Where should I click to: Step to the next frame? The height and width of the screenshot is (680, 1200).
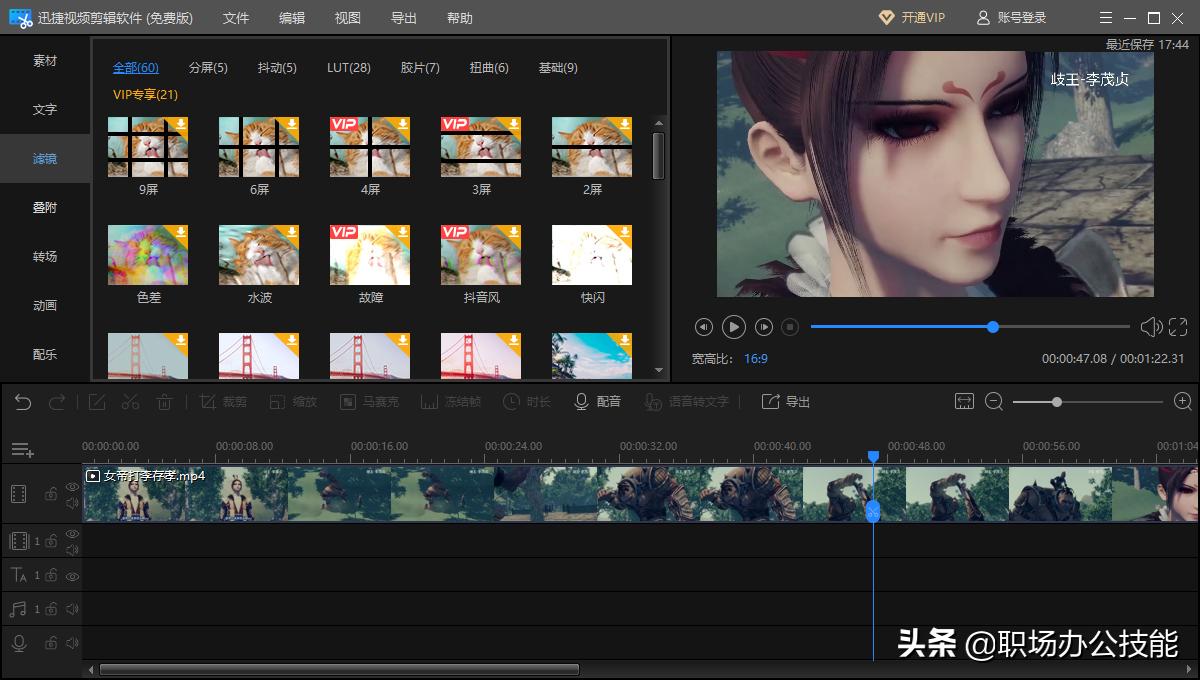764,327
